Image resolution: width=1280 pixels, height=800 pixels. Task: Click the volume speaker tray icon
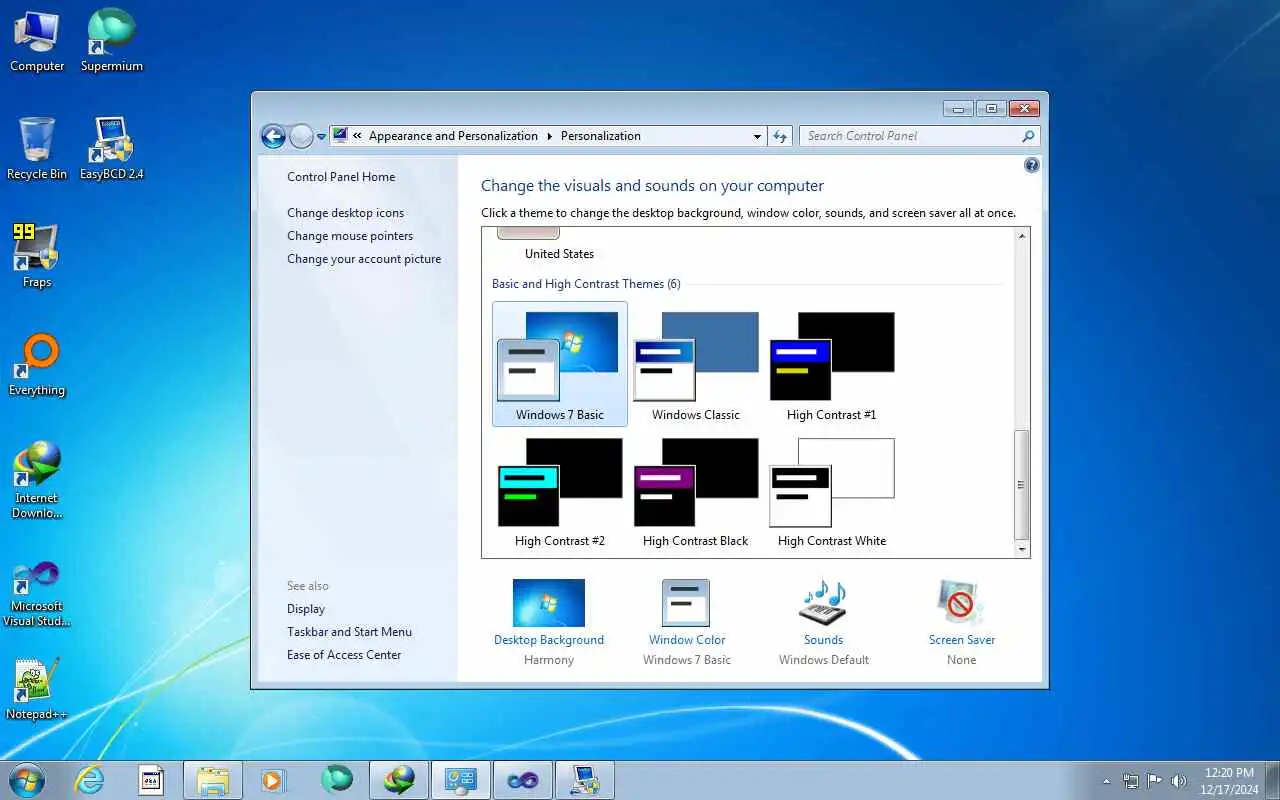[x=1179, y=781]
